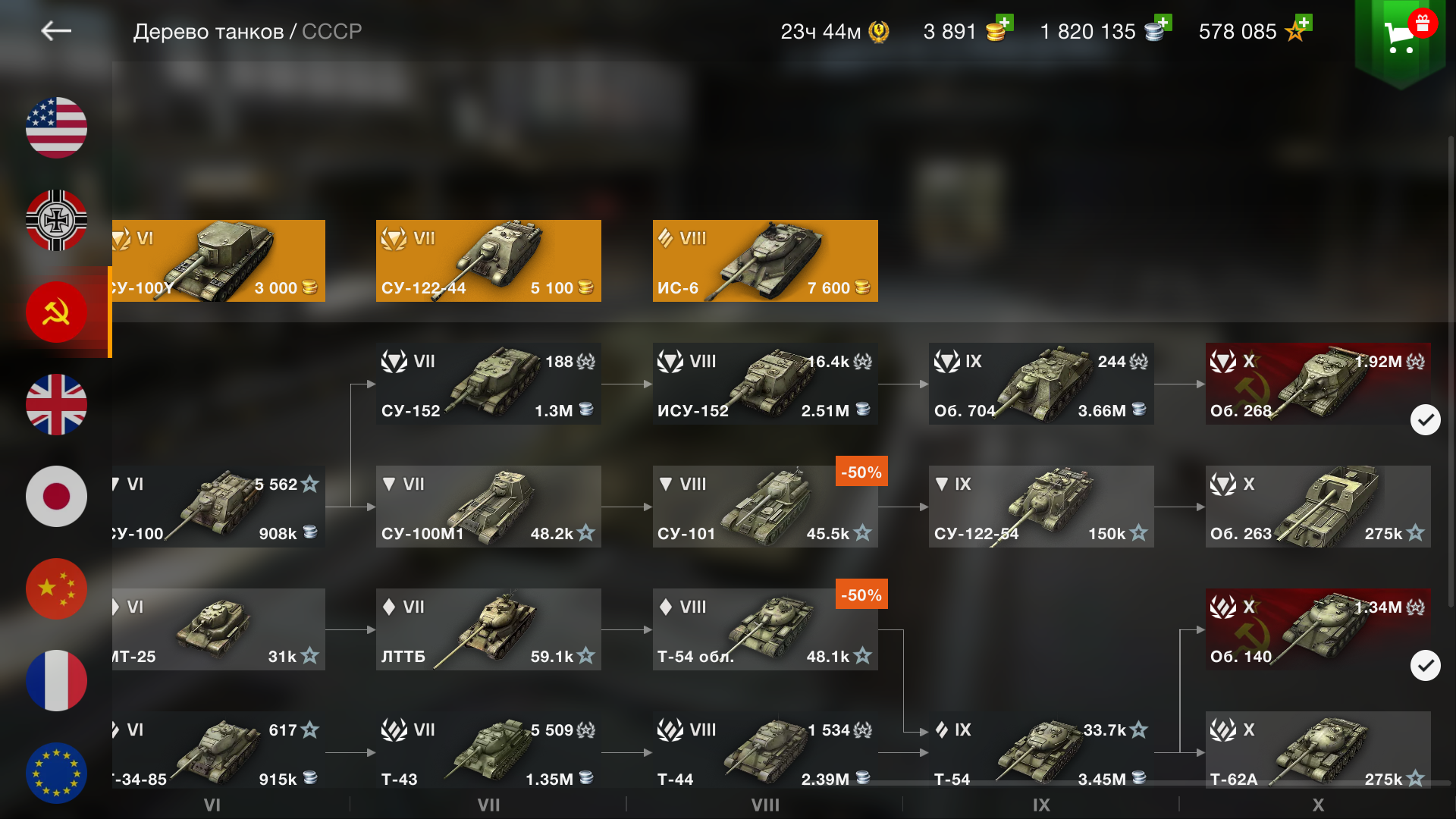This screenshot has height=819, width=1456.
Task: Select the USA flag nation
Action: pos(56,127)
